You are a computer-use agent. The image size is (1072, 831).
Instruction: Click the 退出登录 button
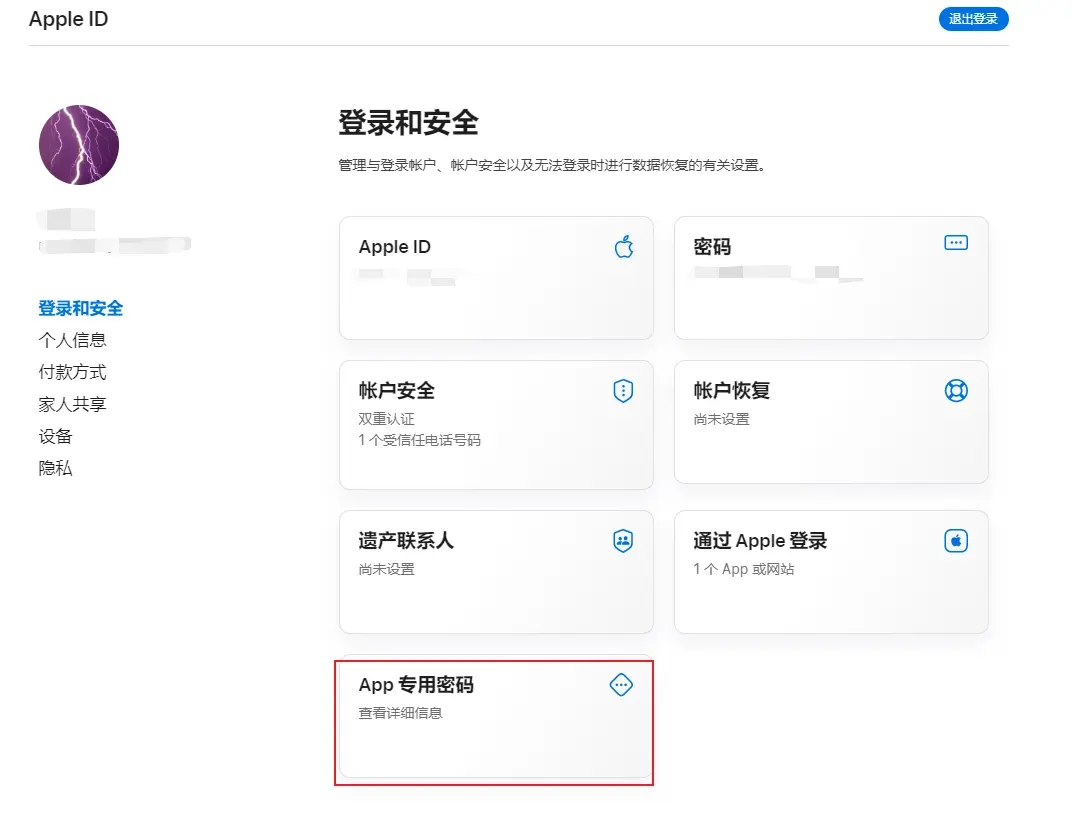click(972, 18)
